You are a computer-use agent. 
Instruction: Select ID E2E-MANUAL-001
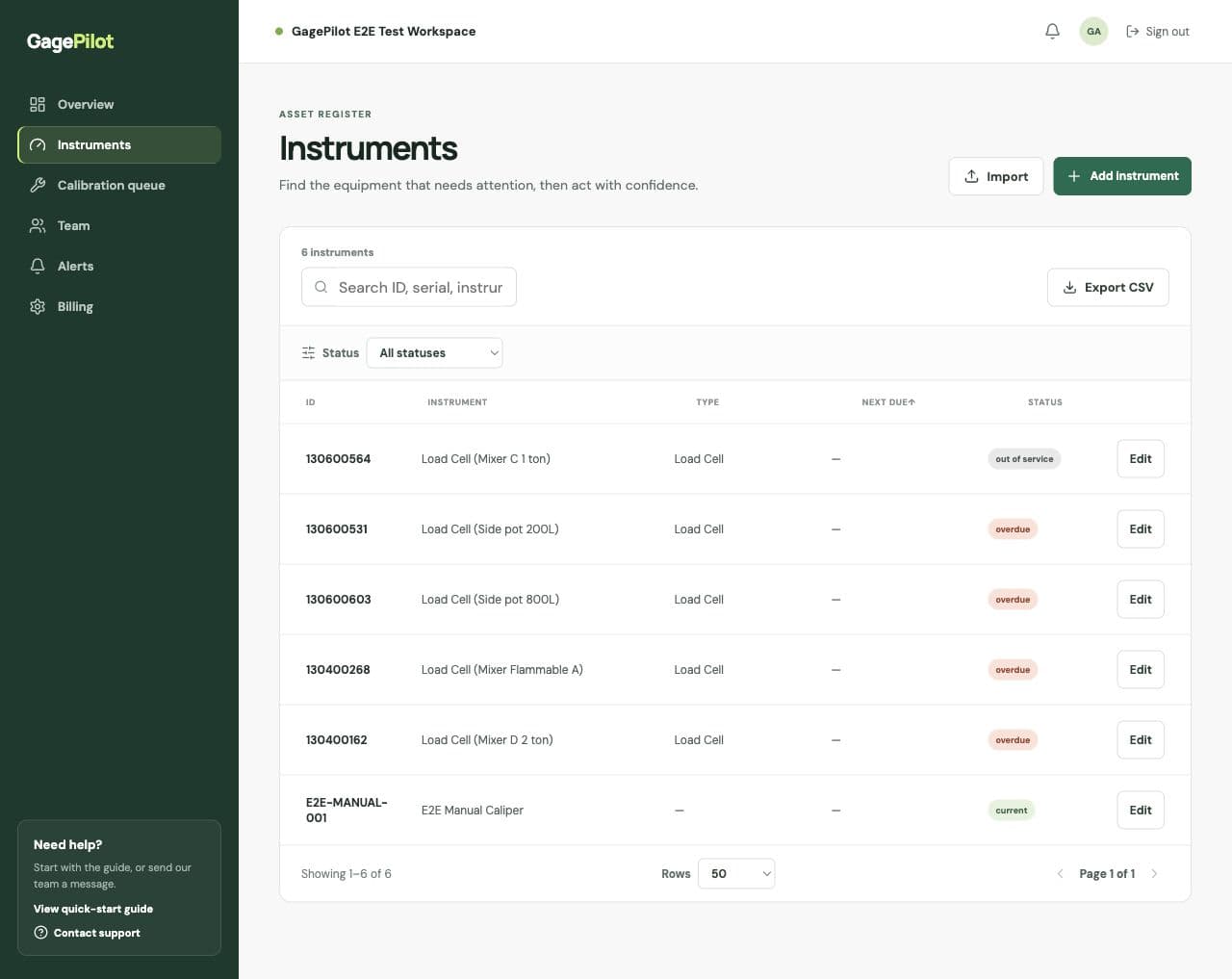pos(346,810)
